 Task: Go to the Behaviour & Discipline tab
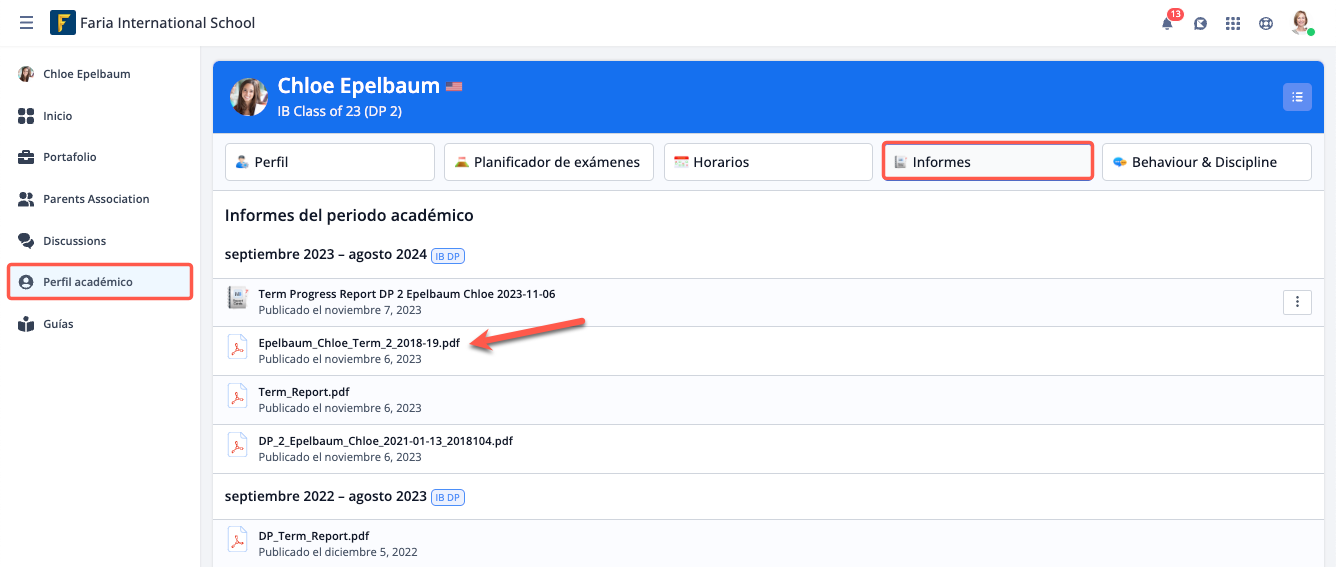(1205, 162)
